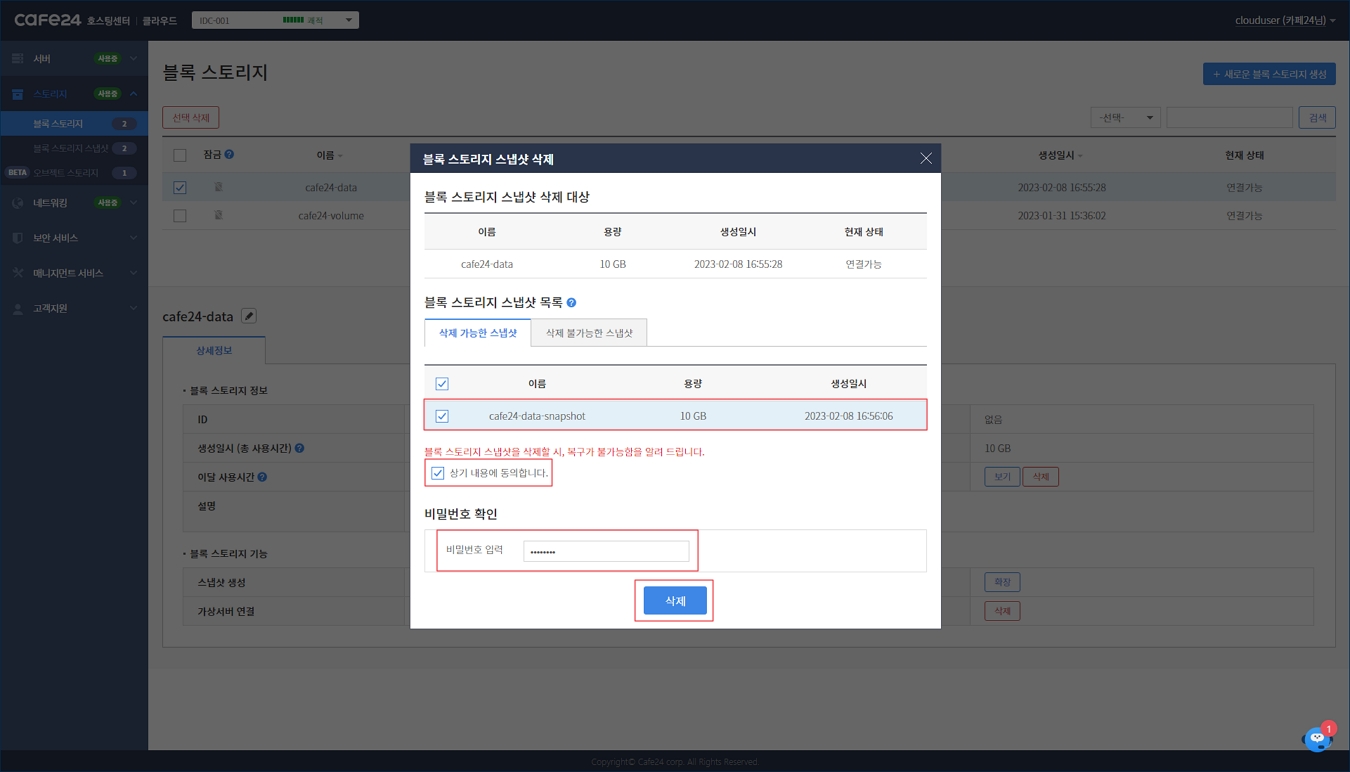Viewport: 1350px width, 772px height.
Task: Open the clouduser account dropdown
Action: click(1284, 20)
